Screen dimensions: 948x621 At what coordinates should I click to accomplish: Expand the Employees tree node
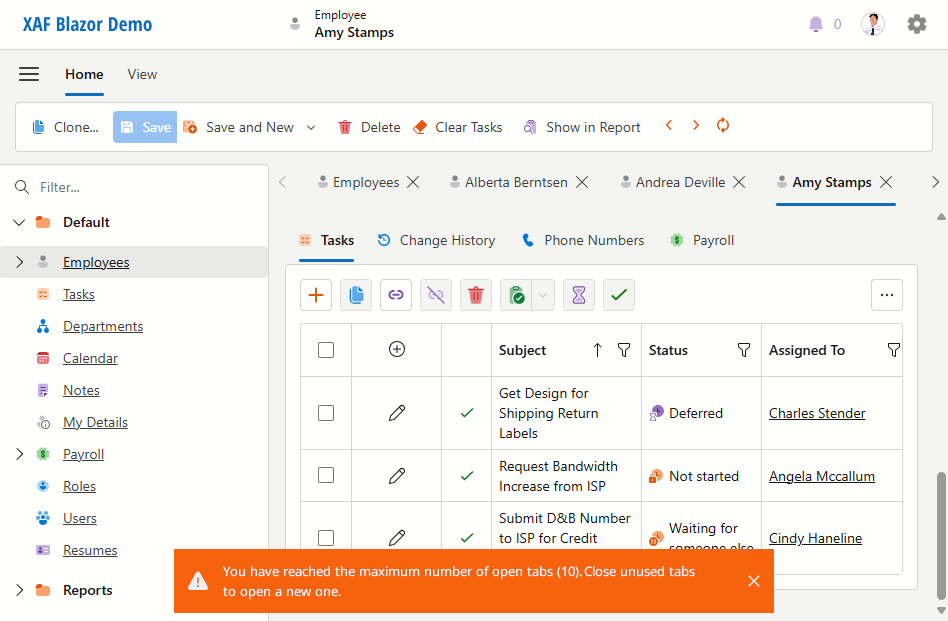click(19, 262)
